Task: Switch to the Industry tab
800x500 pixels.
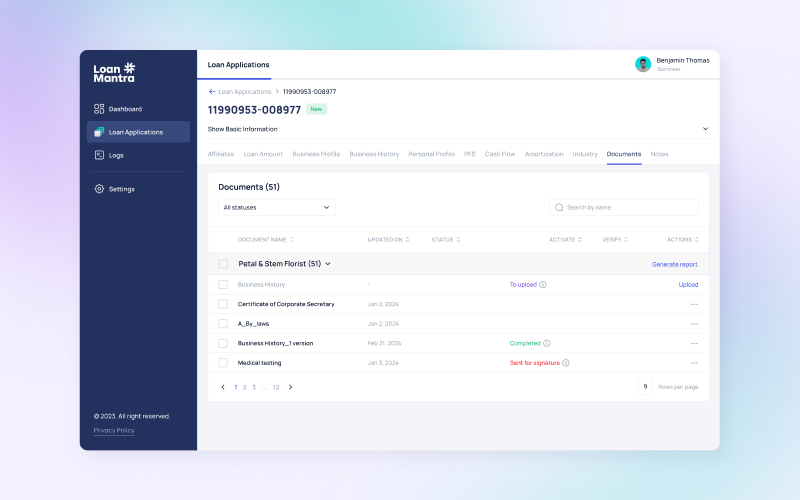Action: (x=585, y=154)
